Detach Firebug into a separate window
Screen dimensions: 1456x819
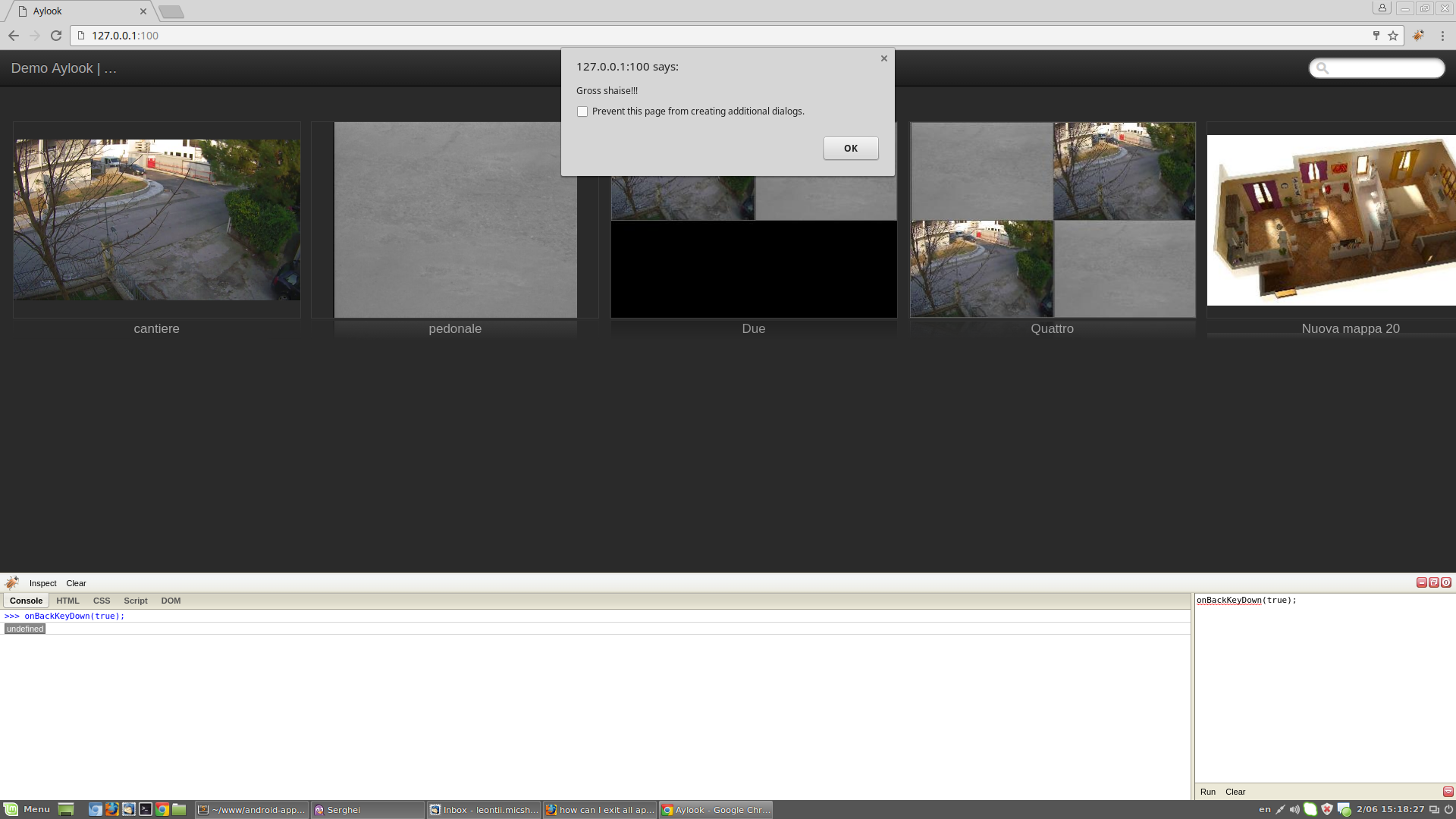coord(1434,582)
